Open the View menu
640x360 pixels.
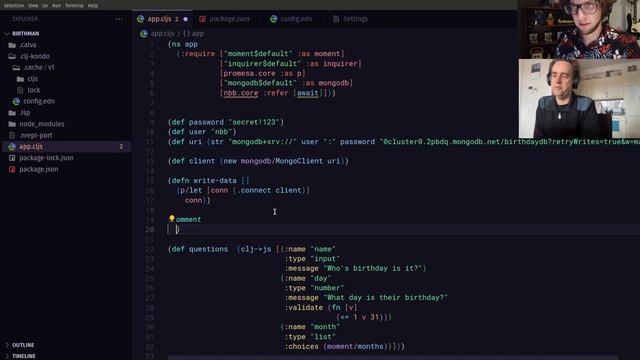[33, 6]
